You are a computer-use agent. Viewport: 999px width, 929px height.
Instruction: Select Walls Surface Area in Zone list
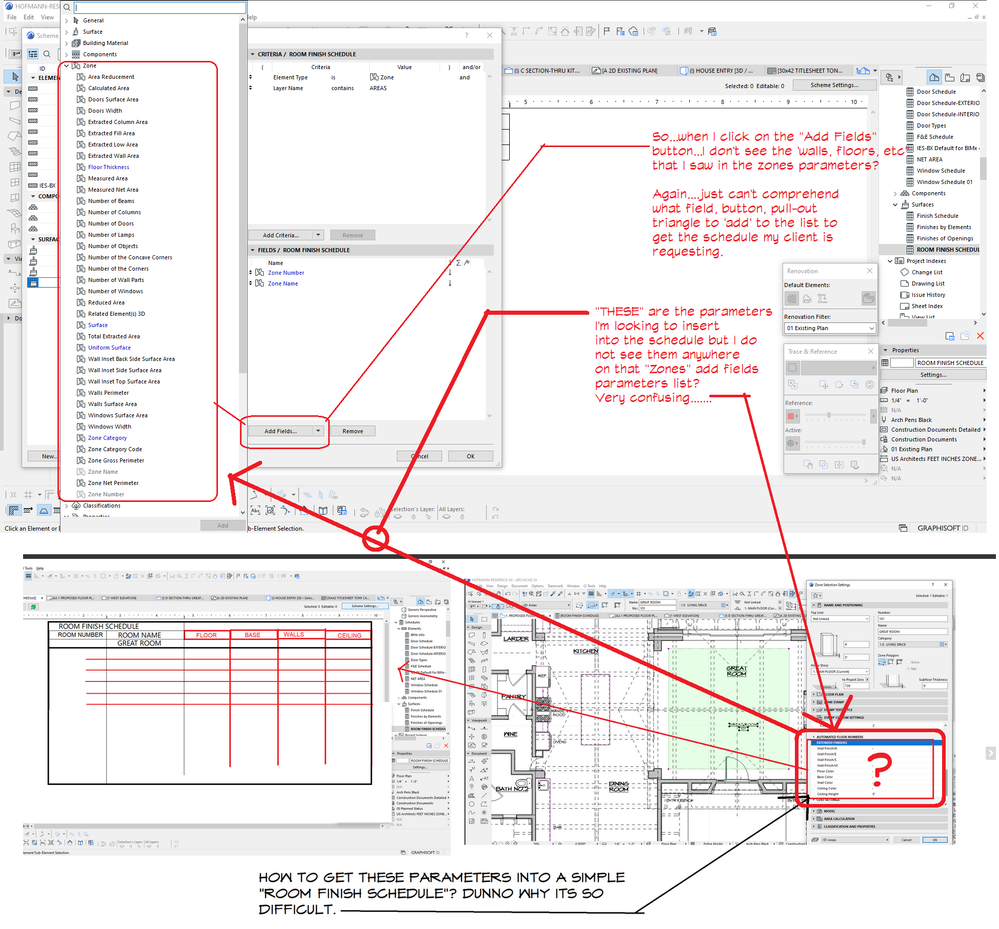(112, 404)
